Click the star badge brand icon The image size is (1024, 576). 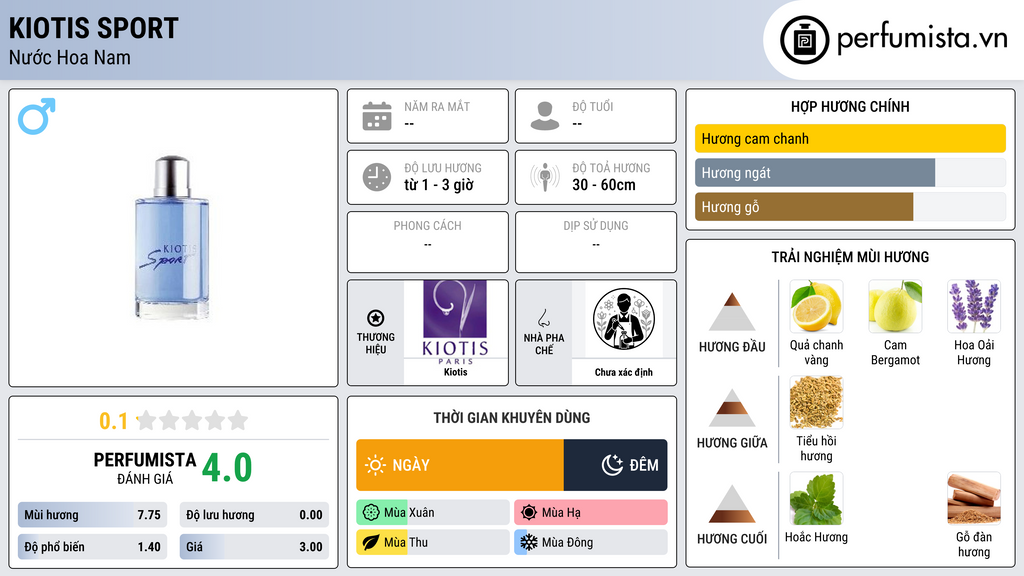[x=376, y=318]
